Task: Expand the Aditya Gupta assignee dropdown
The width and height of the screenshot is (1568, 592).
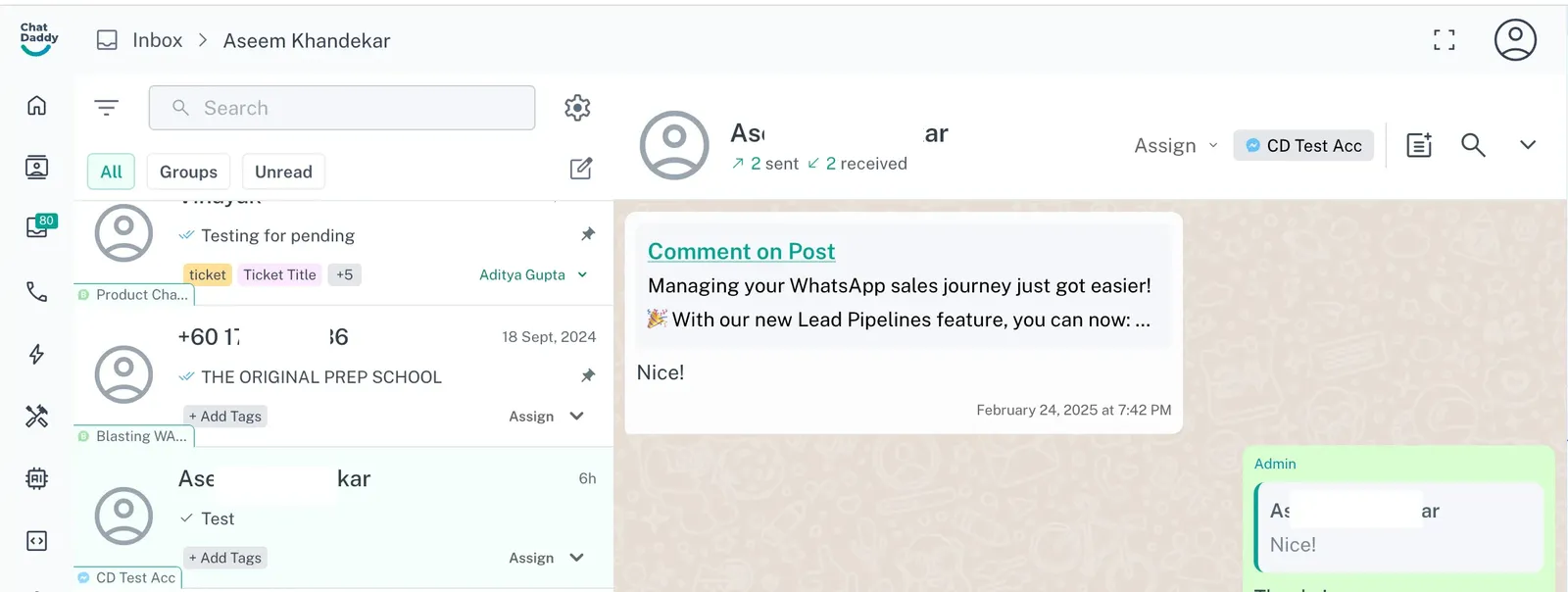Action: [582, 275]
